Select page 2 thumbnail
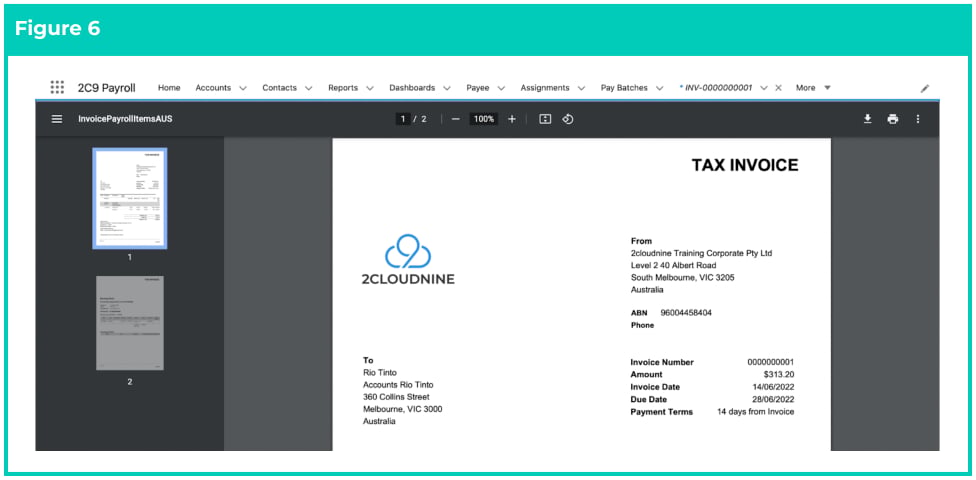Viewport: 976px width, 480px height. pyautogui.click(x=129, y=322)
